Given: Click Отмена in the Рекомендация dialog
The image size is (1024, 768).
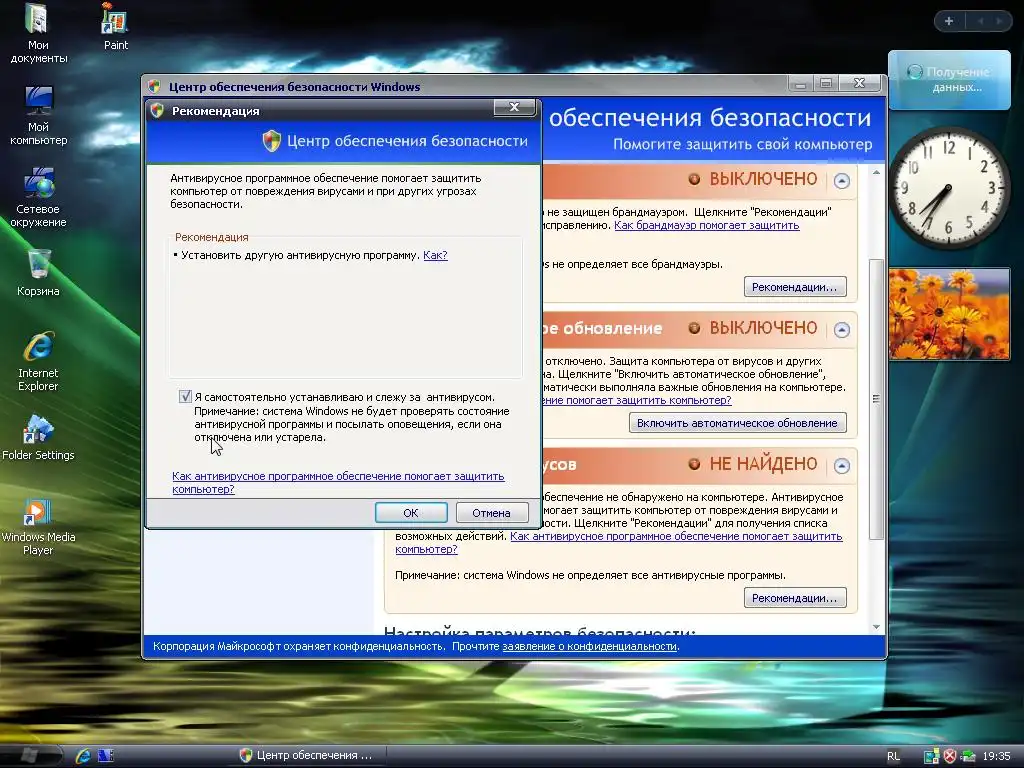Looking at the screenshot, I should [x=491, y=513].
